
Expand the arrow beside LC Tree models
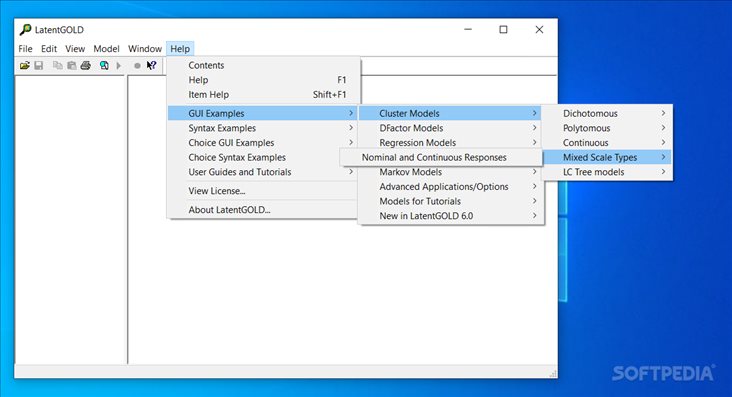tap(663, 171)
